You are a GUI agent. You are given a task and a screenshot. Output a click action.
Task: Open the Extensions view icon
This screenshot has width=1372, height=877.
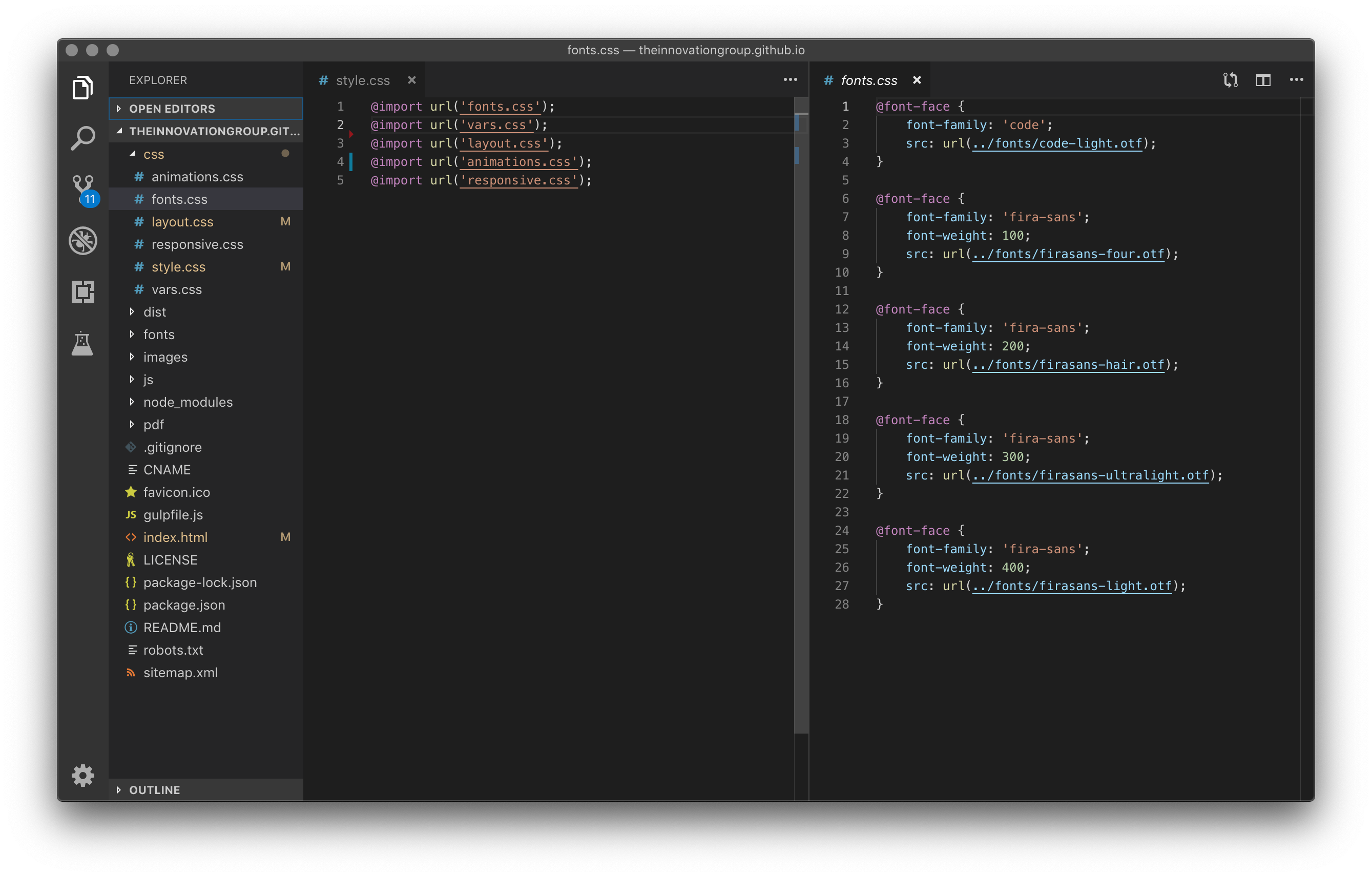[82, 292]
